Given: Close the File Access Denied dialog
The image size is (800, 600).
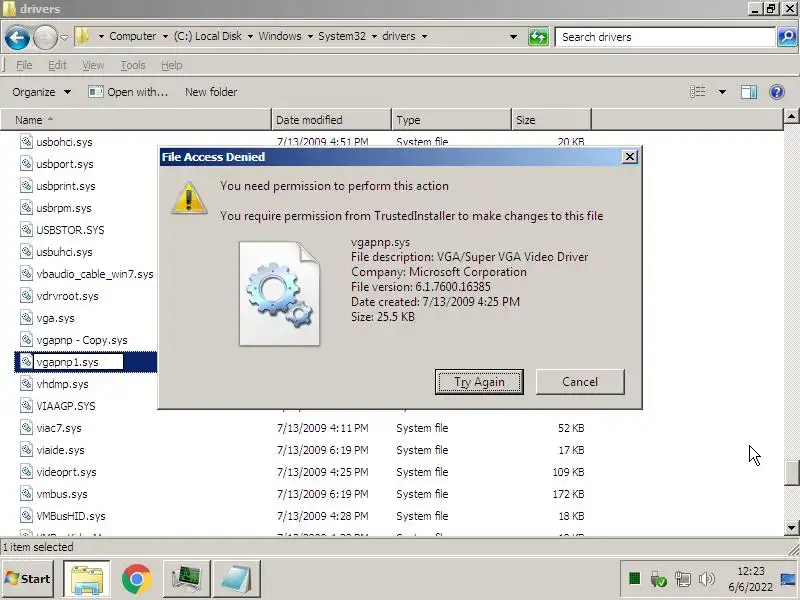Looking at the screenshot, I should tap(630, 157).
